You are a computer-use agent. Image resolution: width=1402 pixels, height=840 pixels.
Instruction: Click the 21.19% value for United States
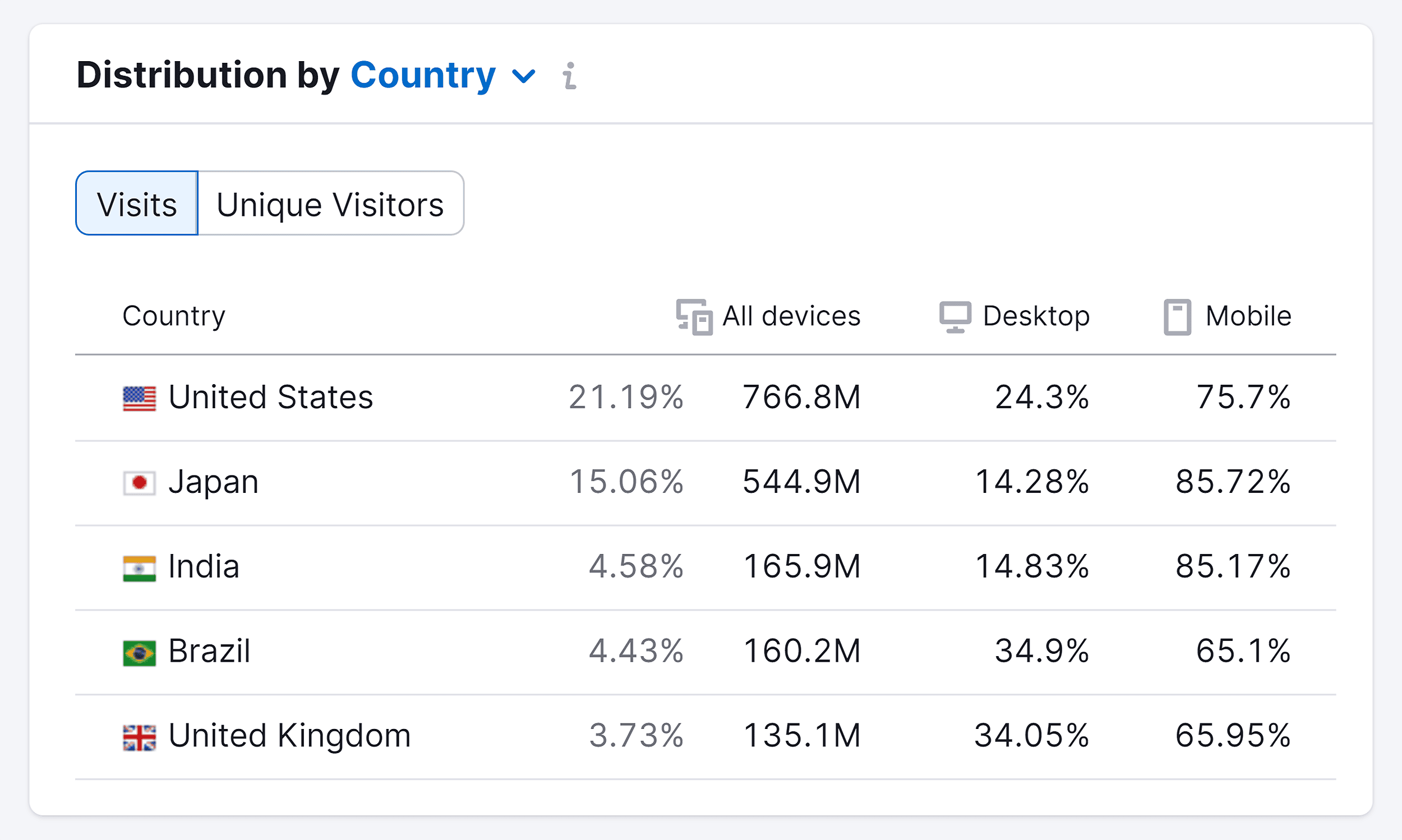pyautogui.click(x=625, y=398)
